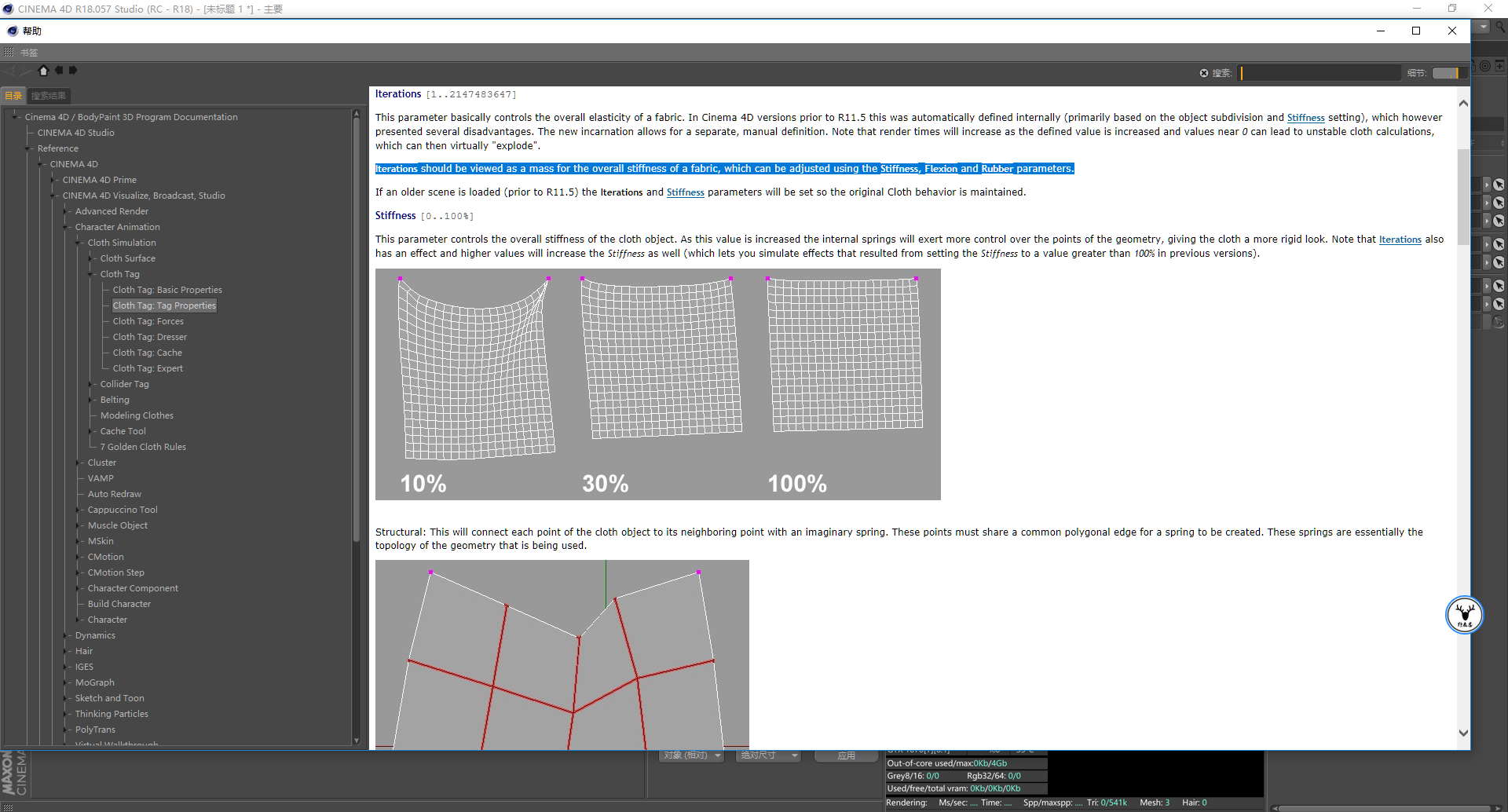Open the Modeling Clothes topic
1508x812 pixels.
[x=137, y=415]
